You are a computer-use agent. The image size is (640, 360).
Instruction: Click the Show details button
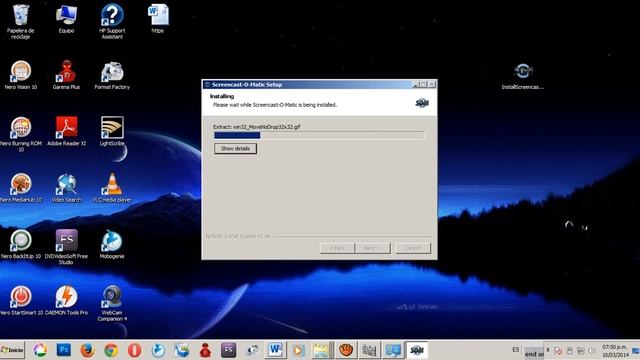236,149
